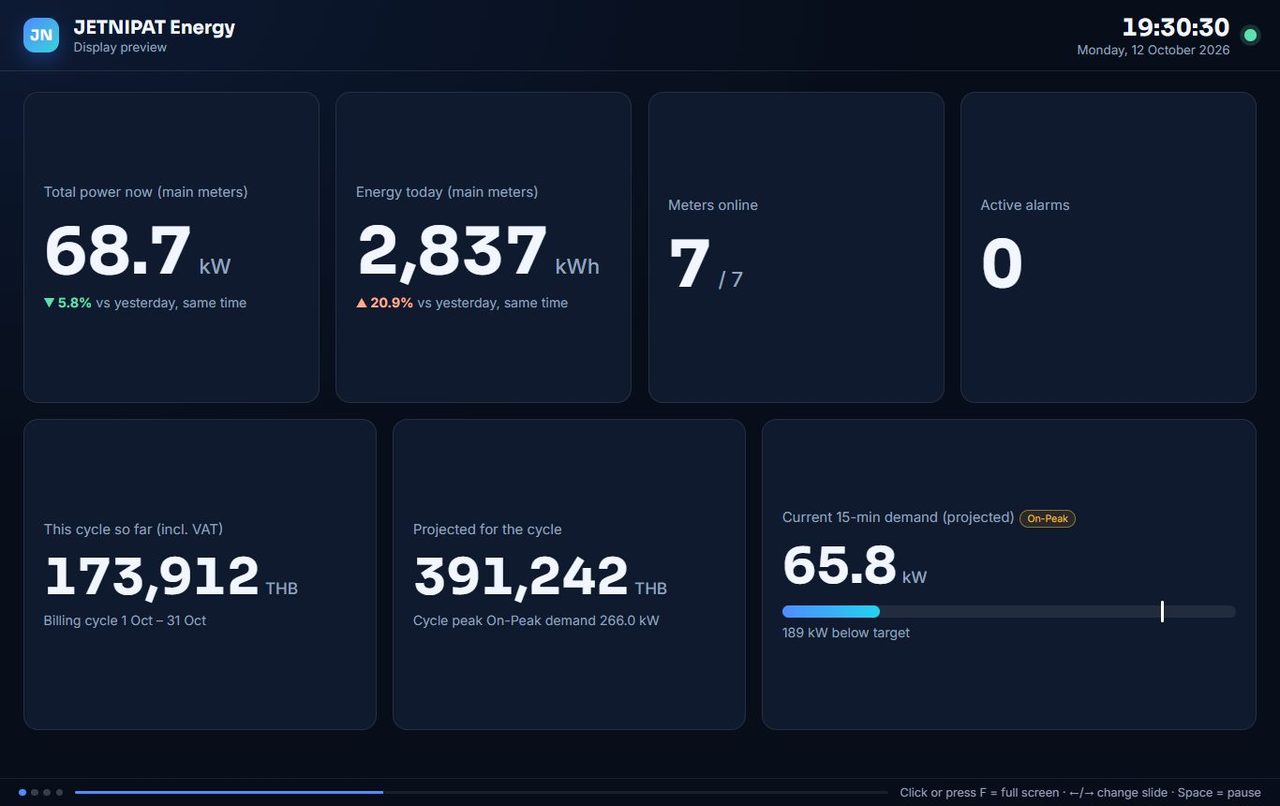The width and height of the screenshot is (1280, 806).
Task: Click the green status dot beside the clock
Action: tap(1250, 35)
